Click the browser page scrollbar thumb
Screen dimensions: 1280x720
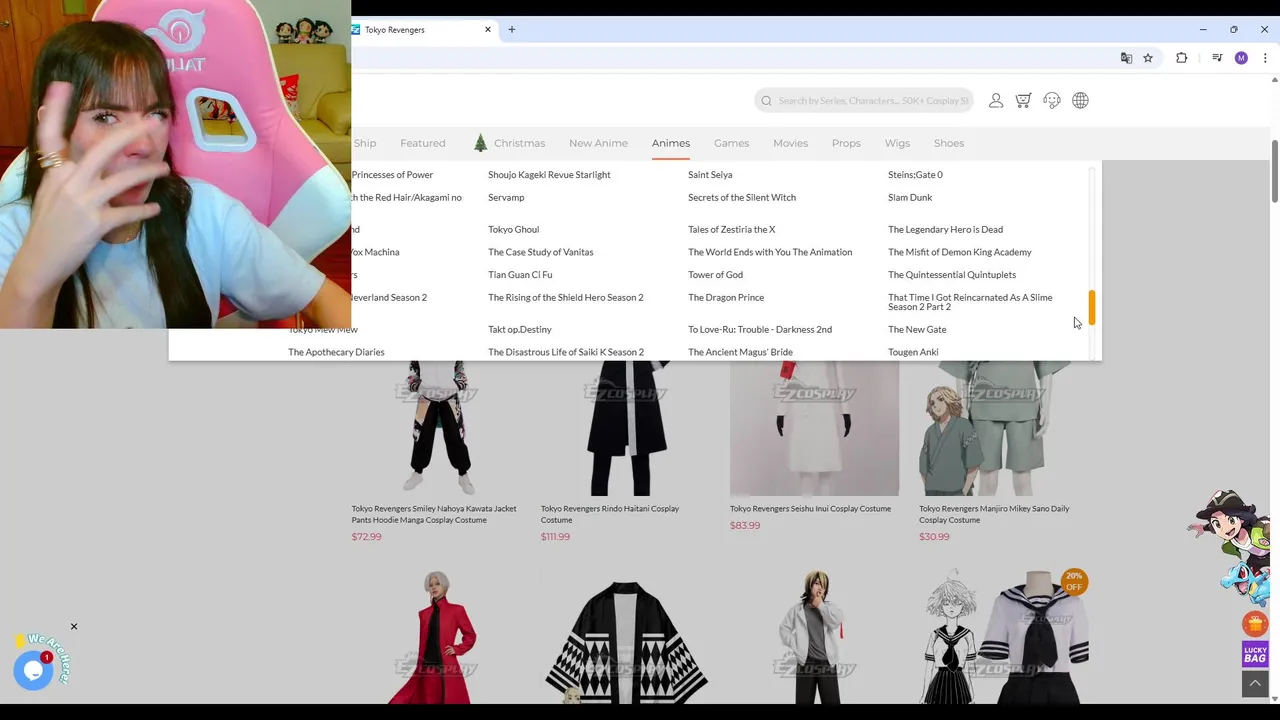coord(1274,171)
